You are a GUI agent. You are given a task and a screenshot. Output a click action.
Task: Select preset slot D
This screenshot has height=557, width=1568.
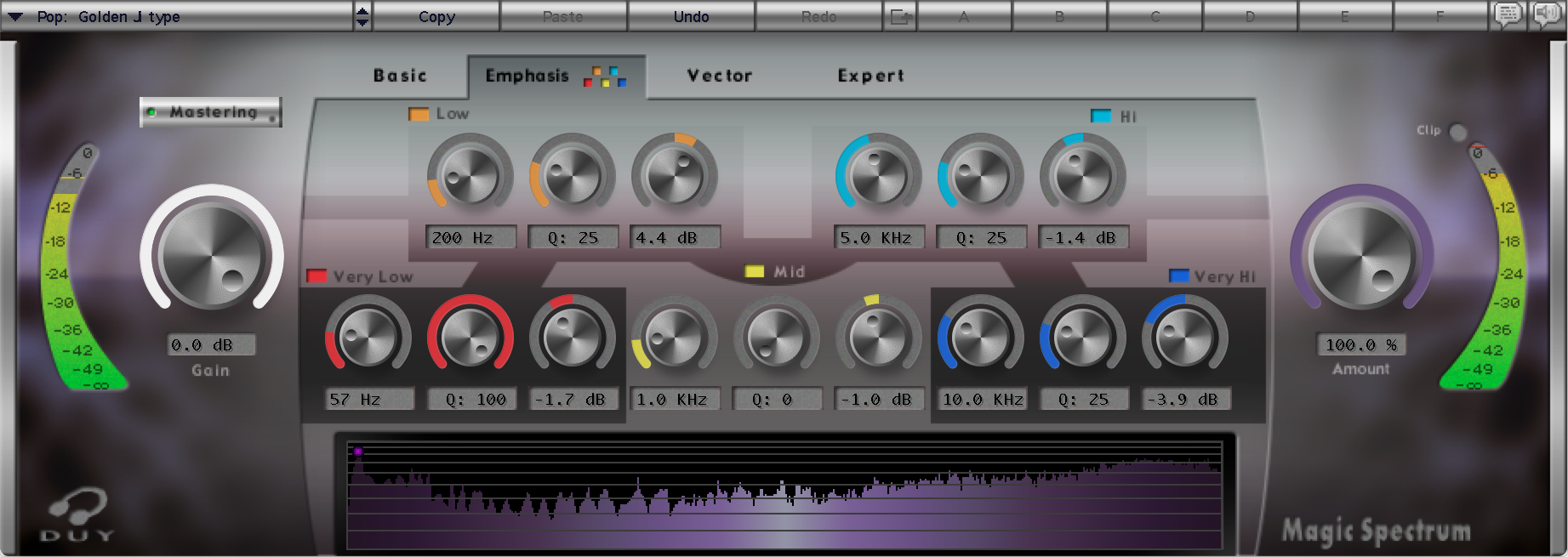1251,16
